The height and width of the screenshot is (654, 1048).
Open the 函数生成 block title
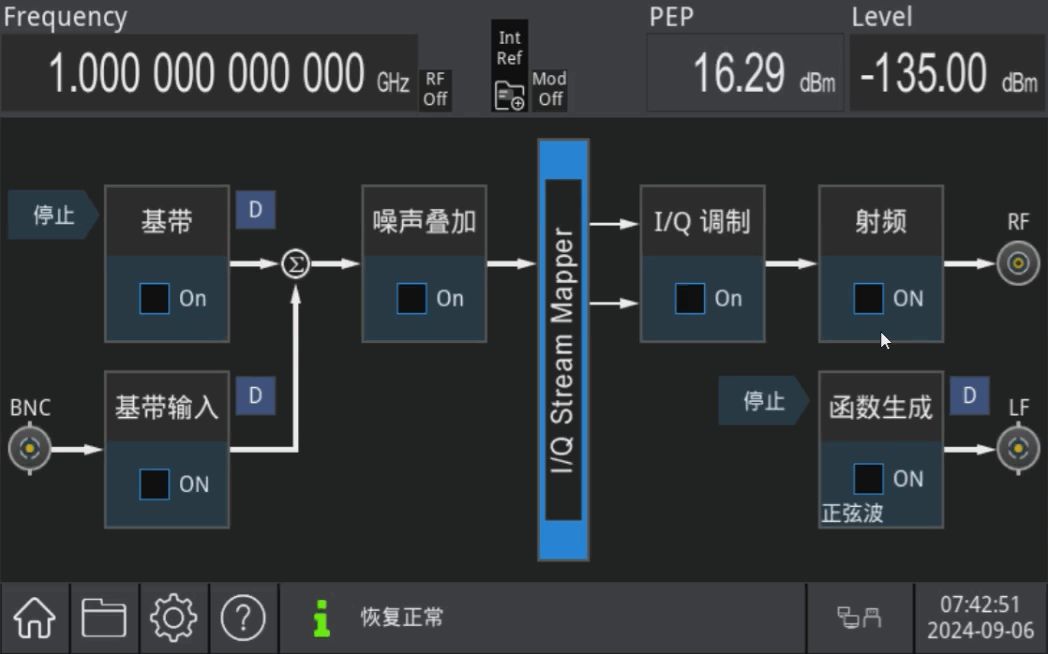(880, 407)
